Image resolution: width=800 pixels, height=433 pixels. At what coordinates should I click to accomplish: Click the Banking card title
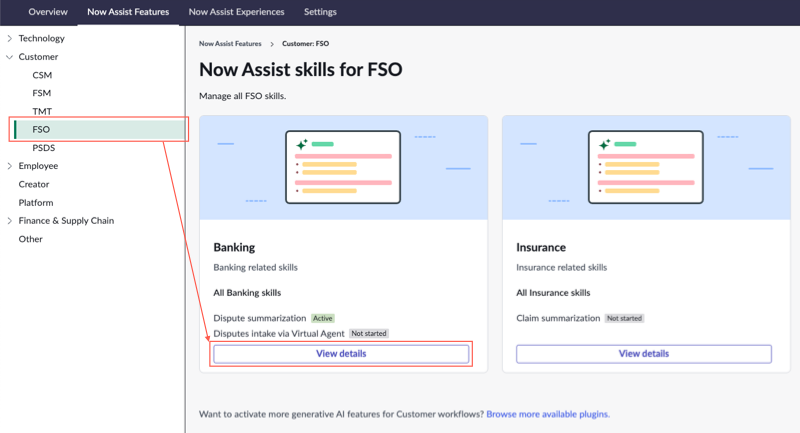pos(234,247)
